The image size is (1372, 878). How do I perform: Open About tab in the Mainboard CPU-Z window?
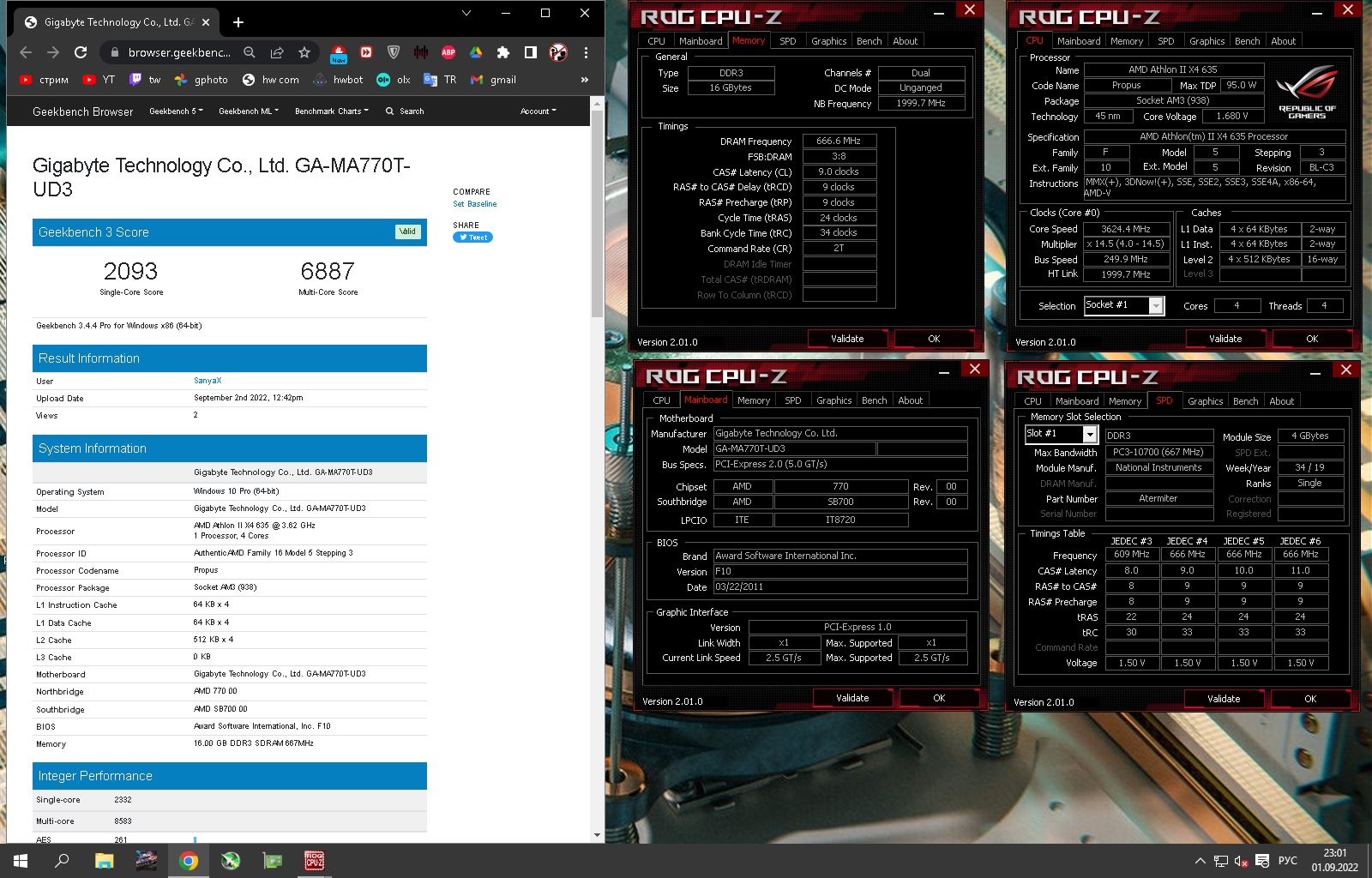click(910, 400)
